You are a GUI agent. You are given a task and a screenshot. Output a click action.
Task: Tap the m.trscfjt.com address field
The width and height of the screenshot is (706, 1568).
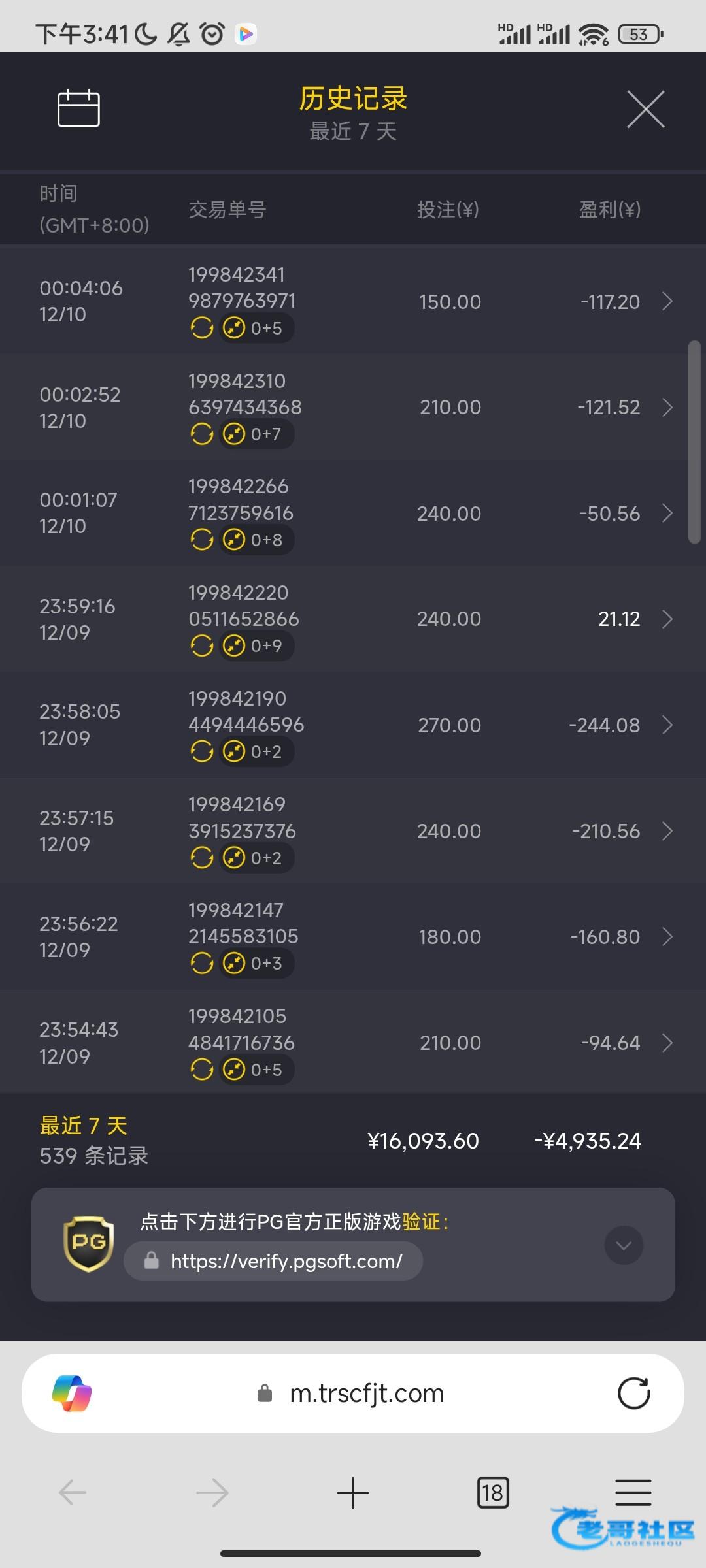point(366,1394)
